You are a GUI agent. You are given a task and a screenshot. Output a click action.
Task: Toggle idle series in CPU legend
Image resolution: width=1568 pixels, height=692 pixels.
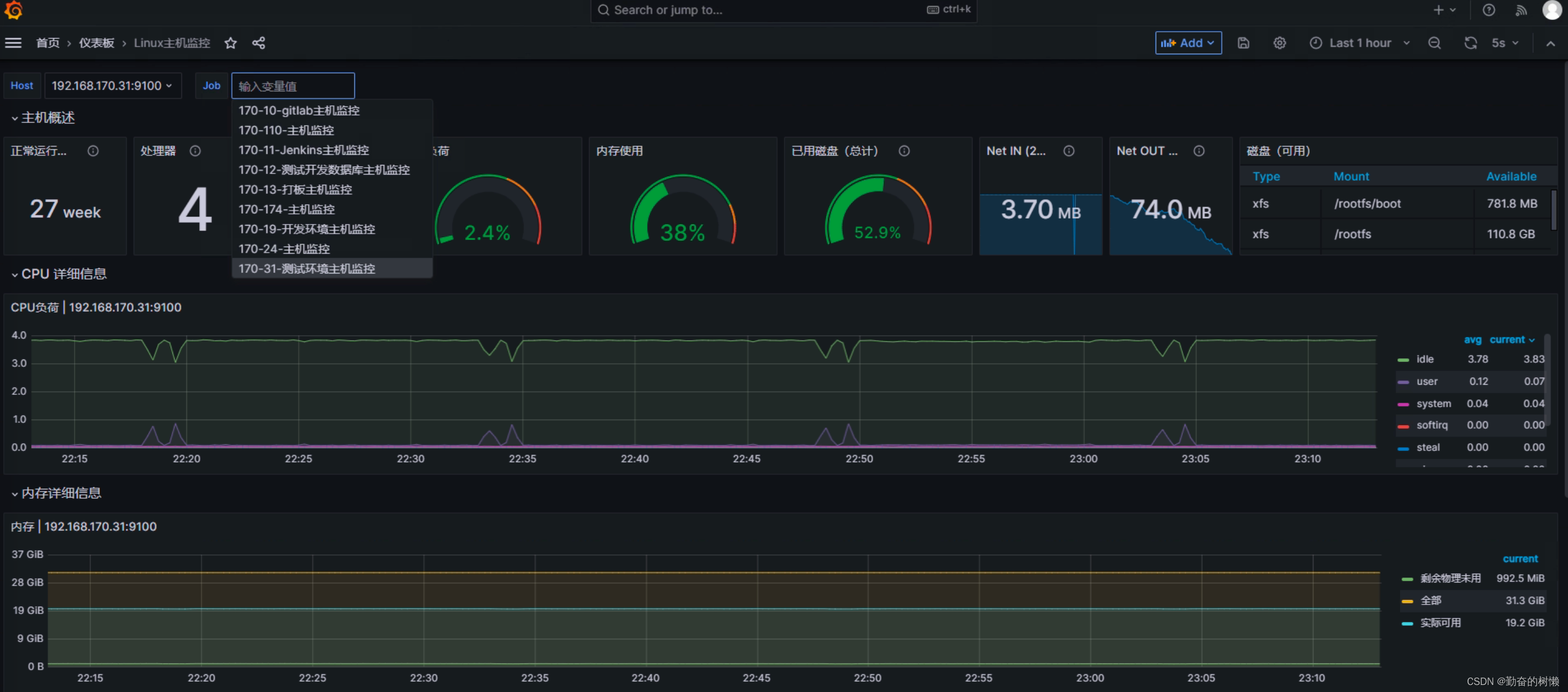[1424, 359]
